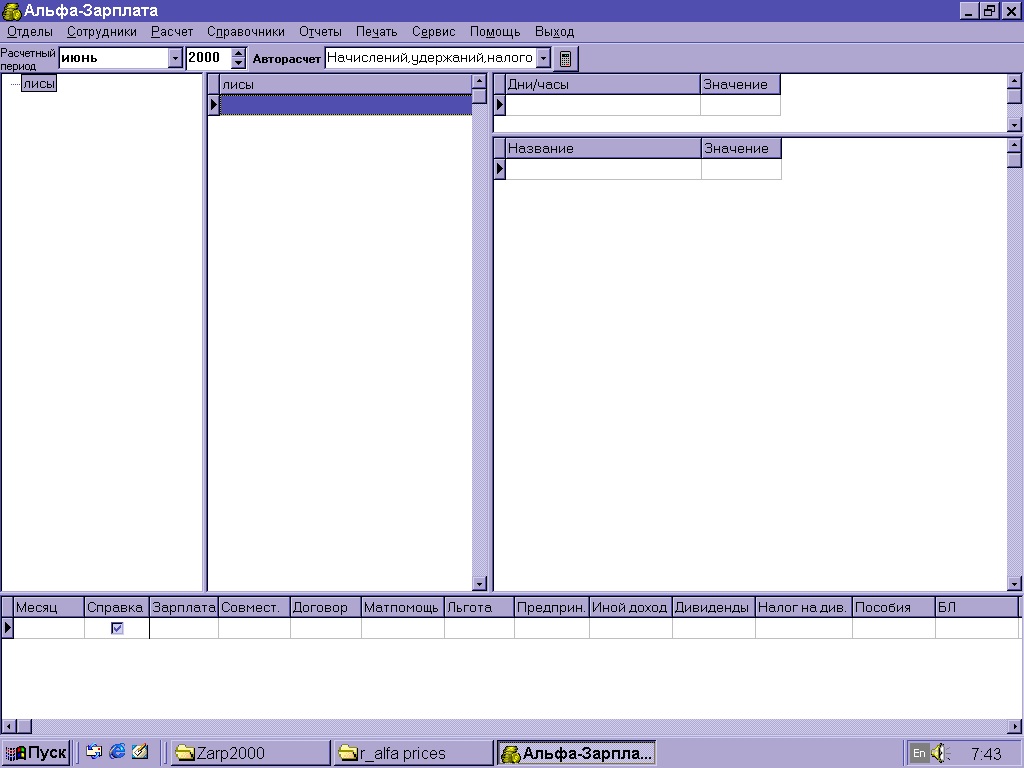Open the Справочники menu
This screenshot has width=1024, height=768.
coord(246,32)
